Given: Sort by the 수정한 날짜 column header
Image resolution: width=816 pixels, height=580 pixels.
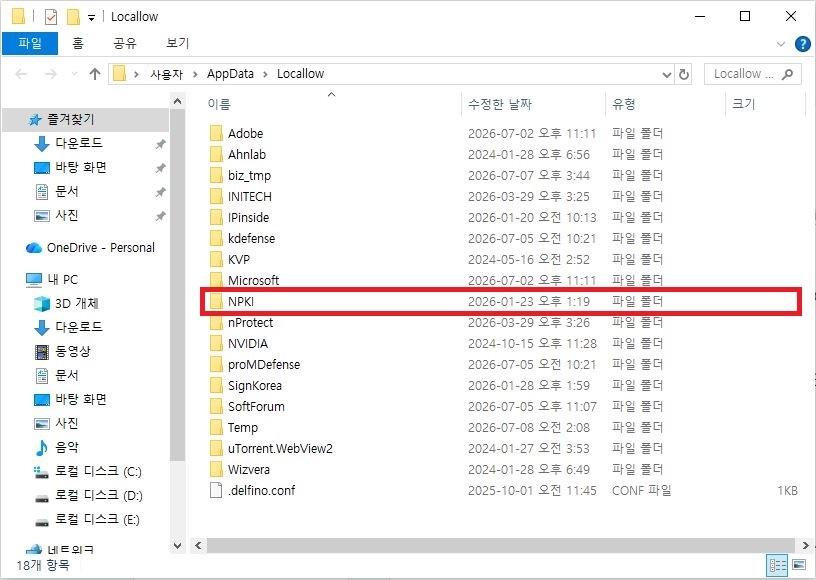Looking at the screenshot, I should pyautogui.click(x=500, y=104).
